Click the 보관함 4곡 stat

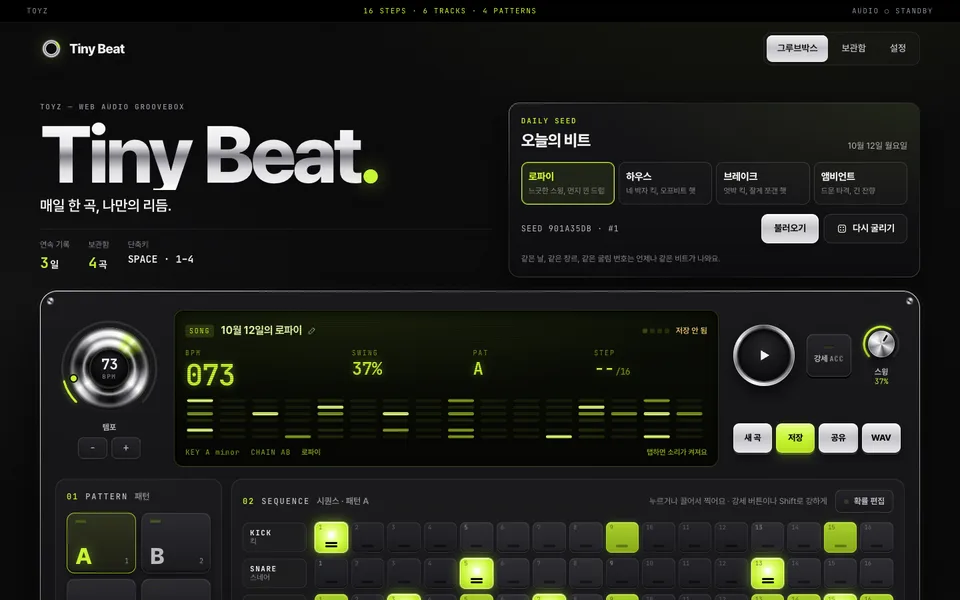99,255
